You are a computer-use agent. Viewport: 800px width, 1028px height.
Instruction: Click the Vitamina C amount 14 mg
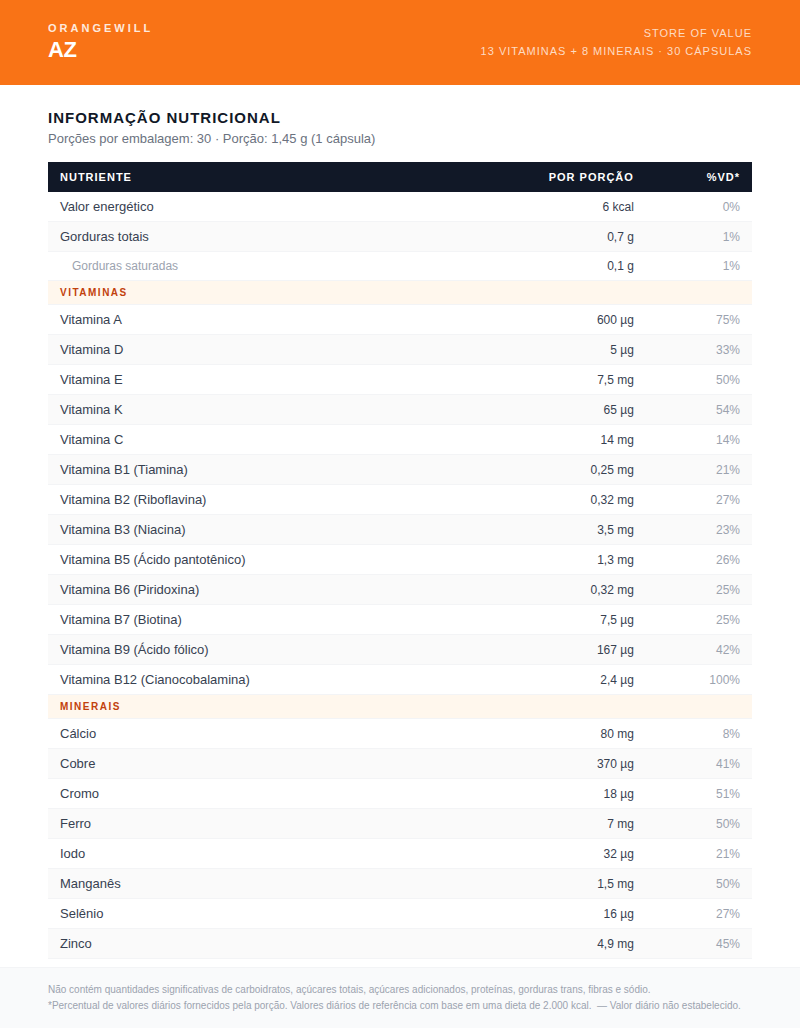click(616, 440)
